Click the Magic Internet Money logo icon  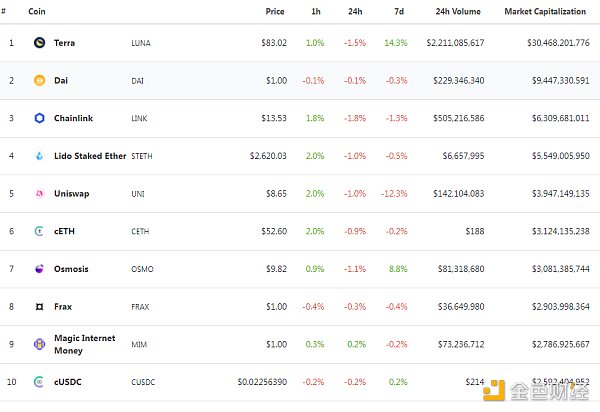(40, 344)
